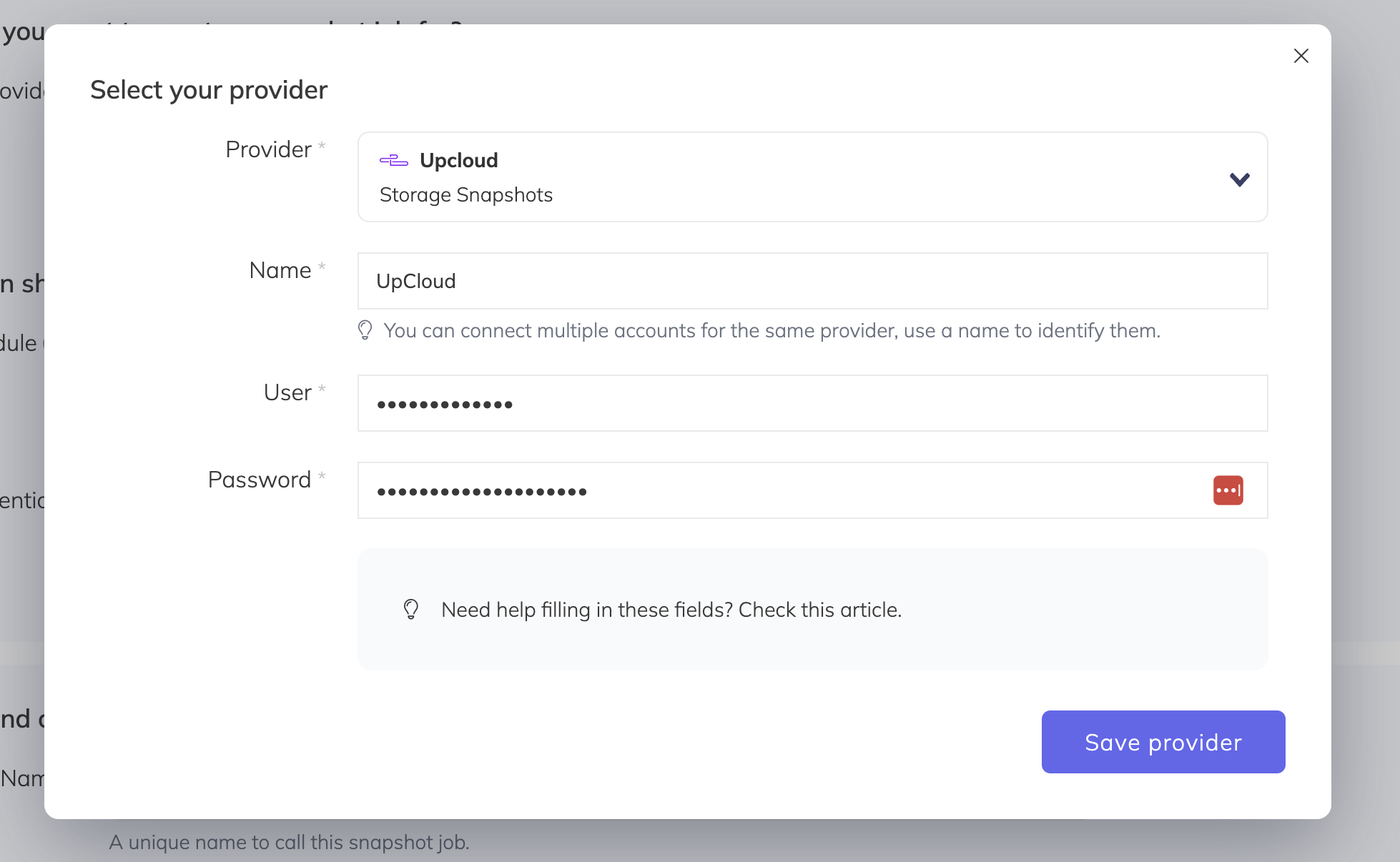The height and width of the screenshot is (862, 1400).
Task: Click the Upcloud provider logo icon
Action: [394, 160]
